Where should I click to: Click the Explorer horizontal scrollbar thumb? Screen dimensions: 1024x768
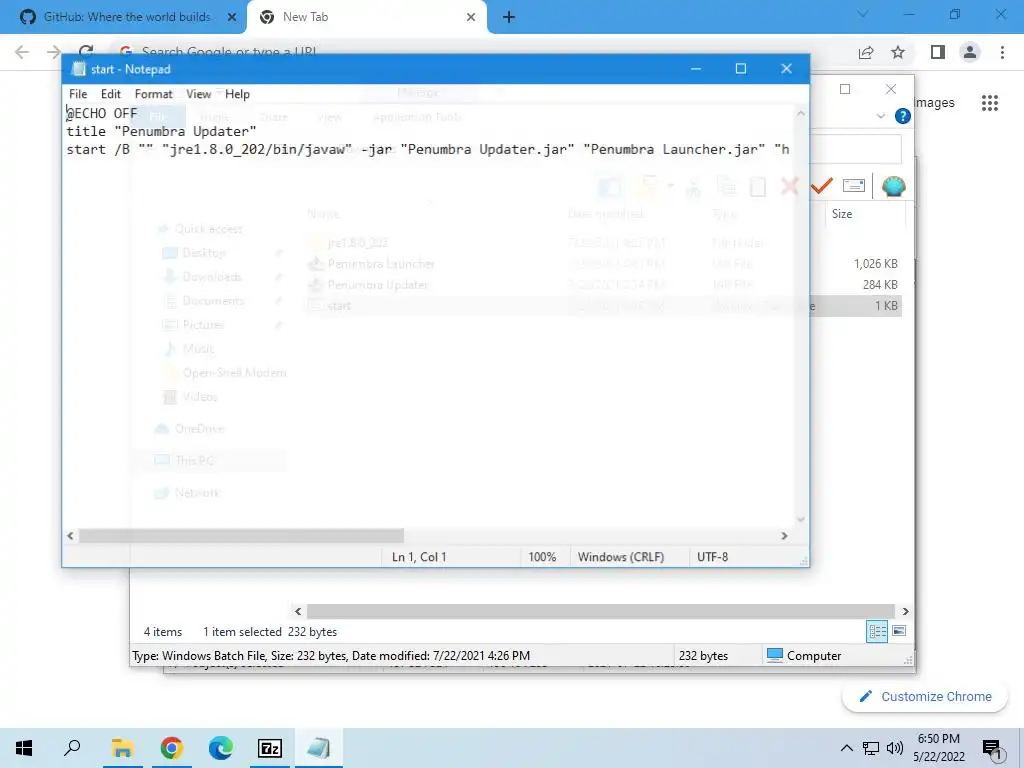[600, 611]
